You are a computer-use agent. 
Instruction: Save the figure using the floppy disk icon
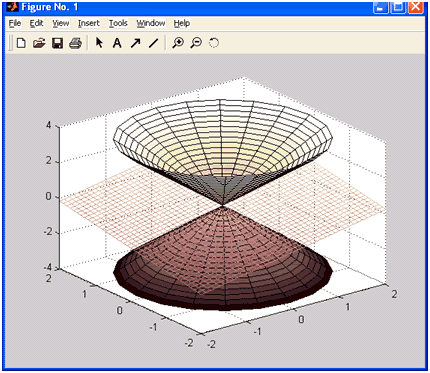(x=57, y=43)
